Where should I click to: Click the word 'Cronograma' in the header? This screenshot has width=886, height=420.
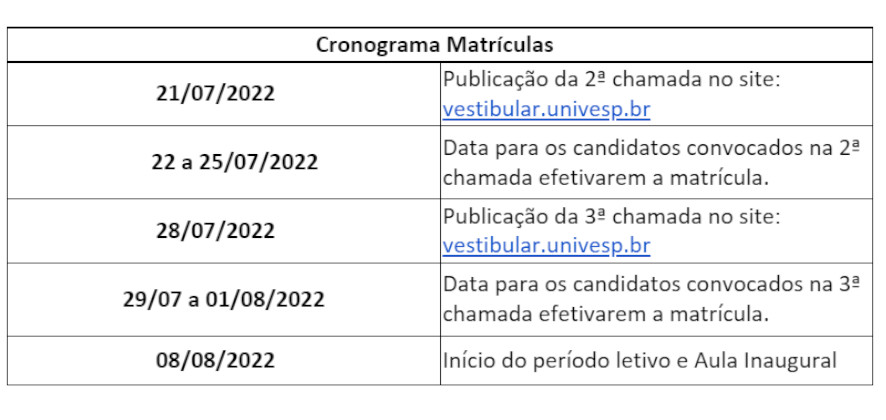(377, 45)
